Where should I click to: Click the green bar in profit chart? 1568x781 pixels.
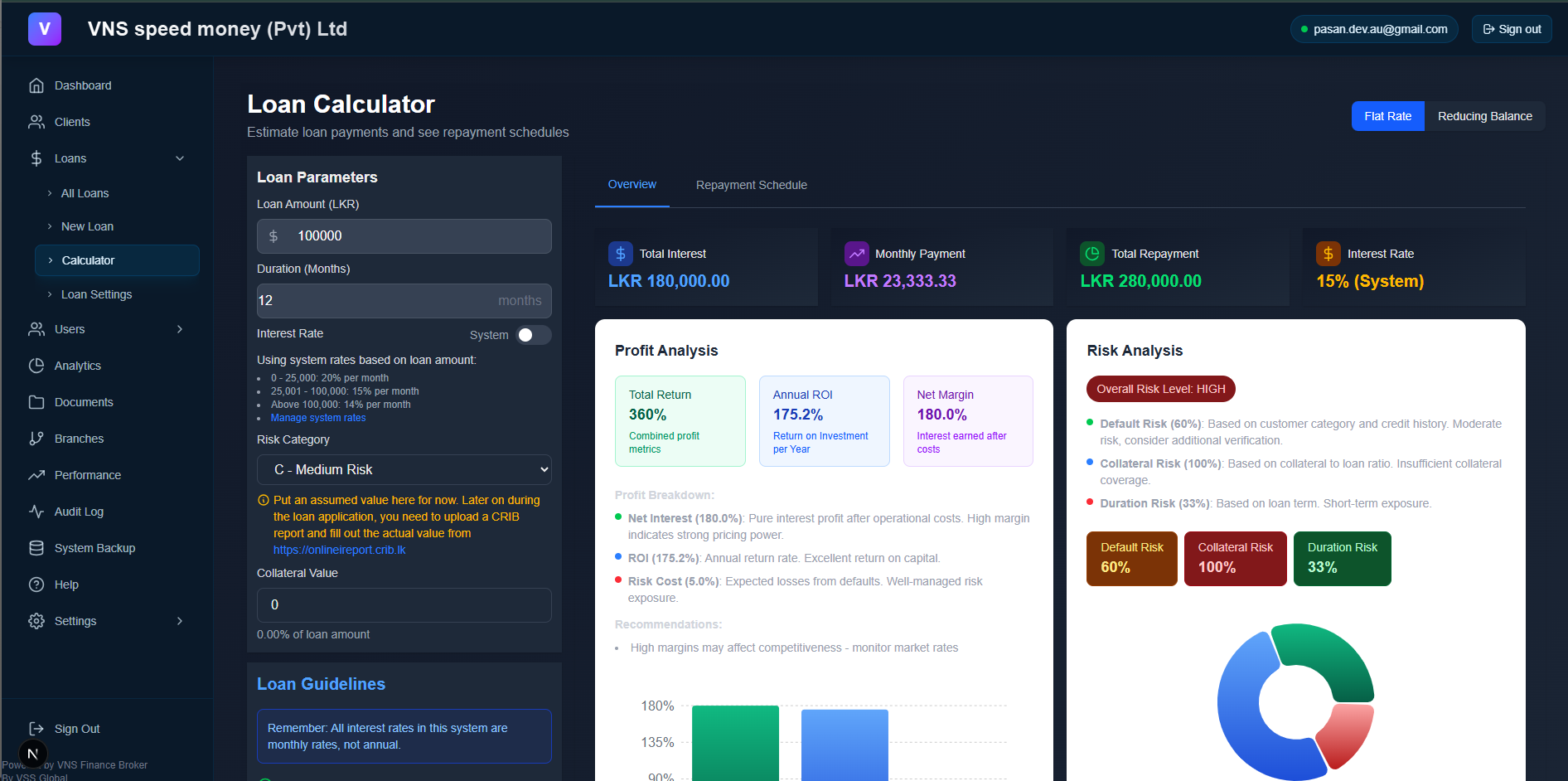click(x=736, y=743)
